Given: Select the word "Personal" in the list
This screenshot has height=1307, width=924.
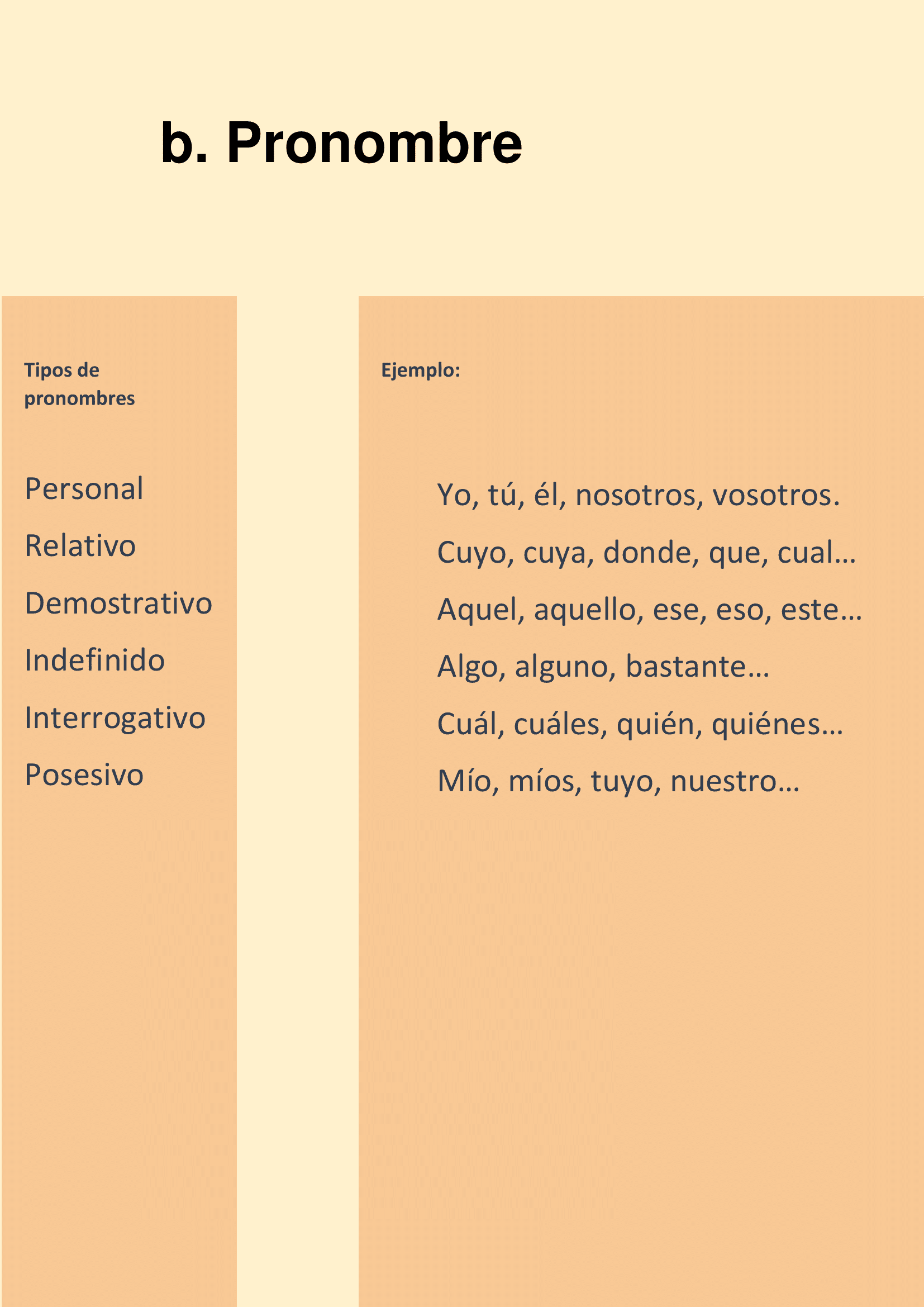Looking at the screenshot, I should [x=84, y=488].
